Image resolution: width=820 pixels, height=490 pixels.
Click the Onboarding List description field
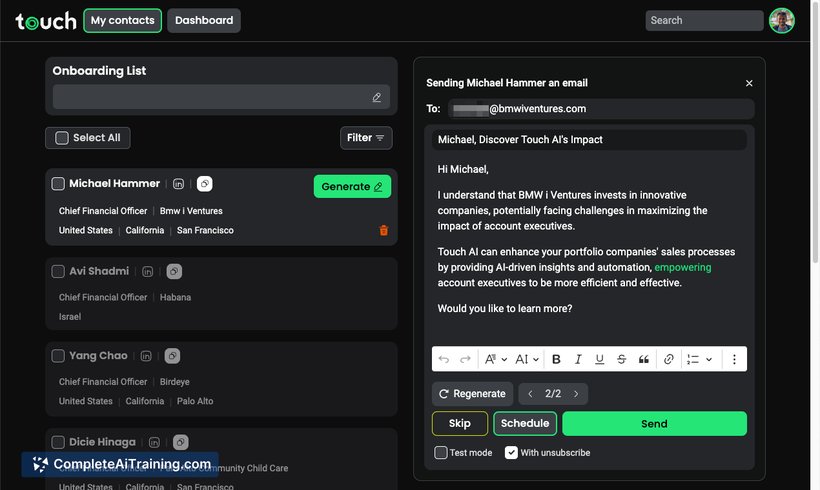[x=221, y=97]
